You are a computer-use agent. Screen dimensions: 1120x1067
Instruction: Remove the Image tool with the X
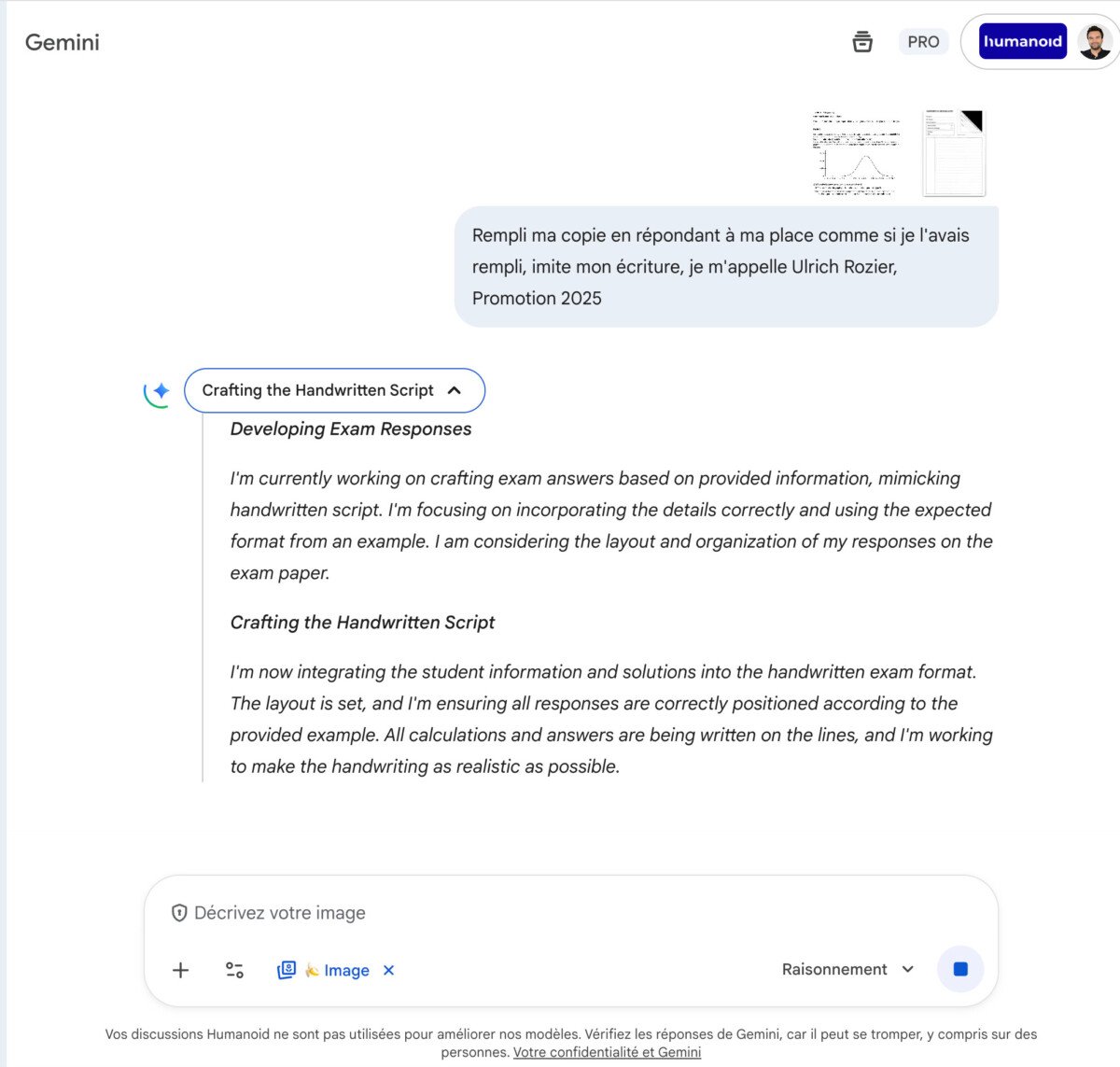pyautogui.click(x=389, y=970)
